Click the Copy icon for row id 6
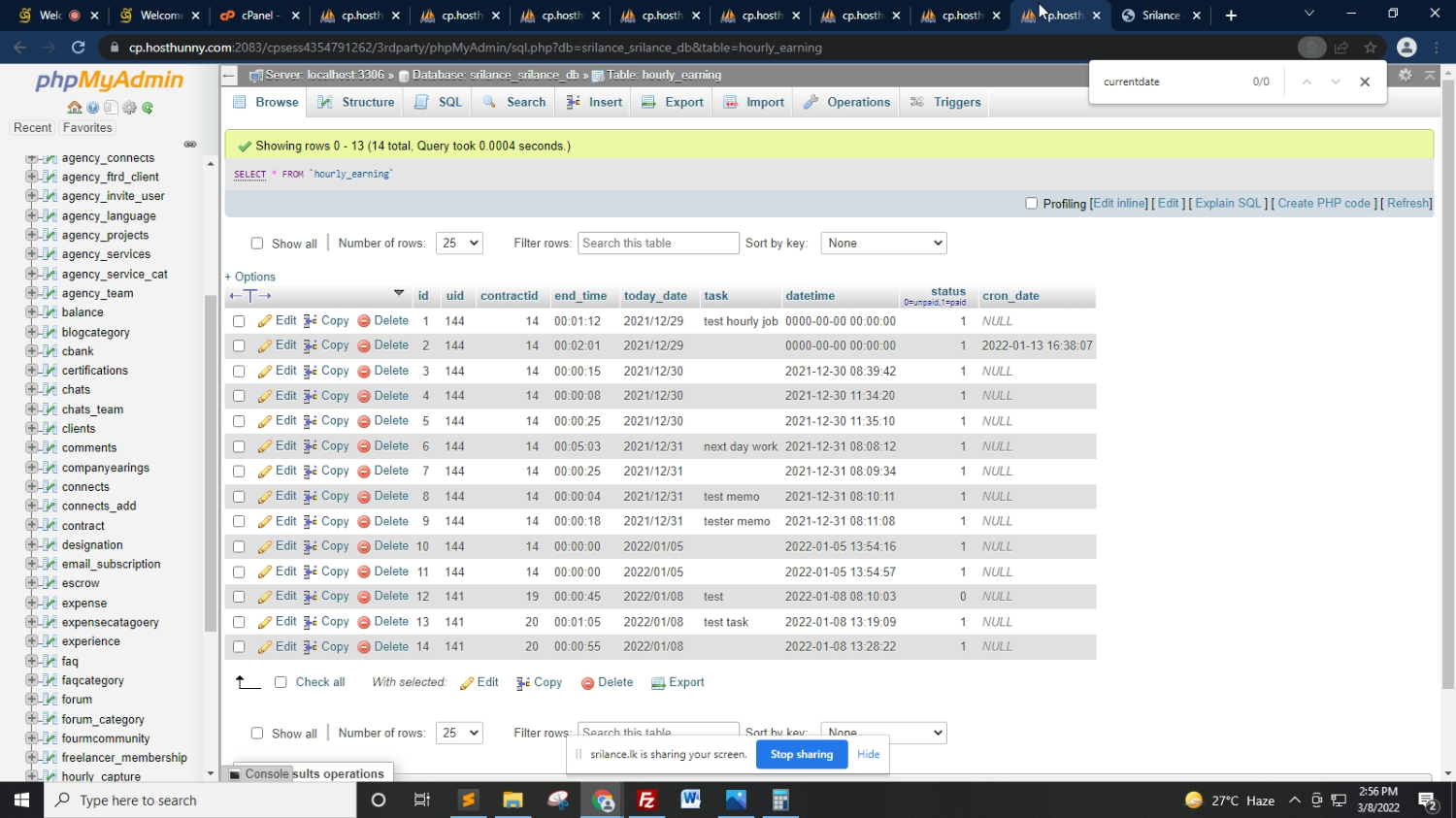The width and height of the screenshot is (1456, 818). 311,446
